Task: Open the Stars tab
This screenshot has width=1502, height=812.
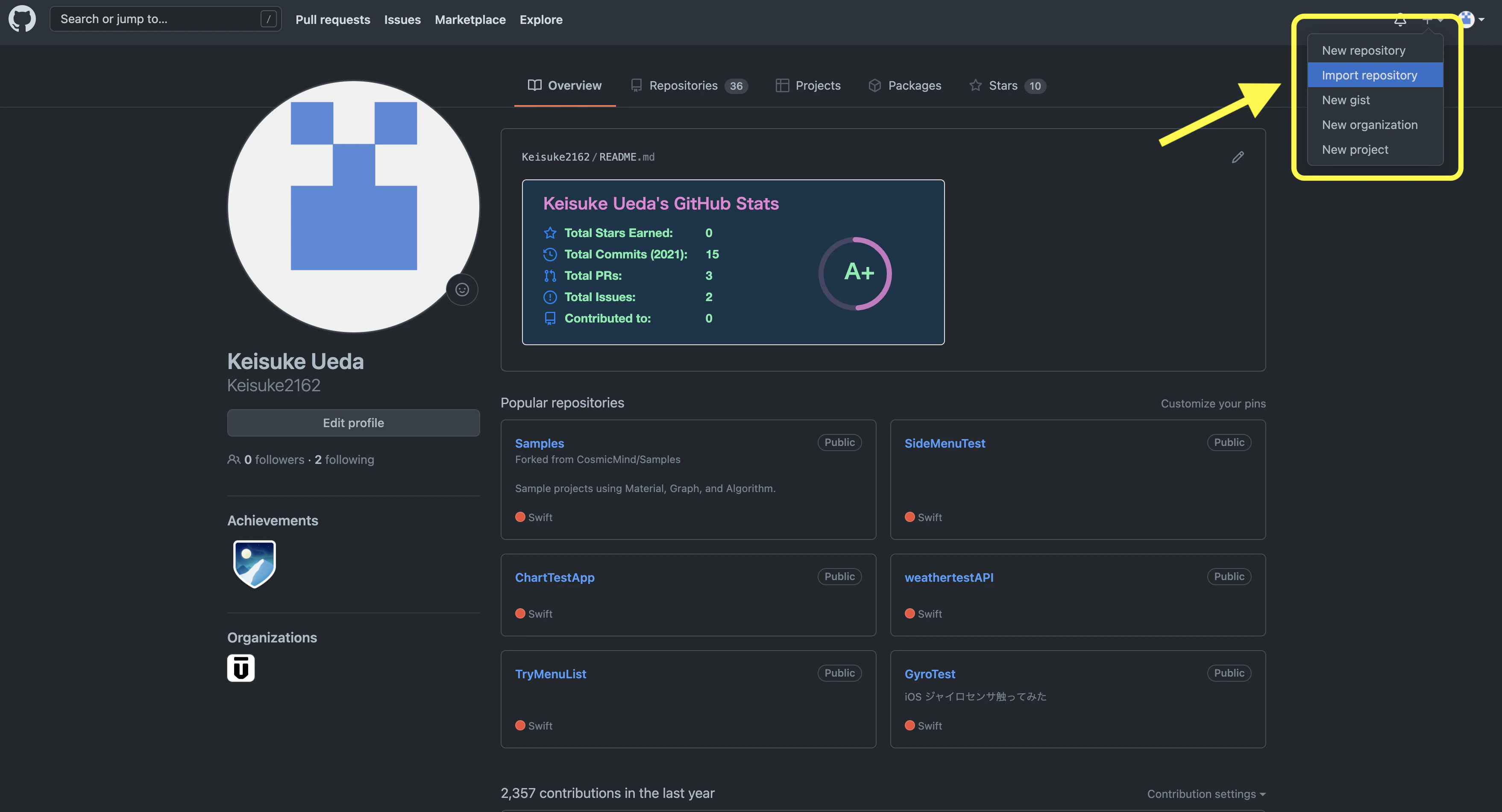Action: point(1008,86)
